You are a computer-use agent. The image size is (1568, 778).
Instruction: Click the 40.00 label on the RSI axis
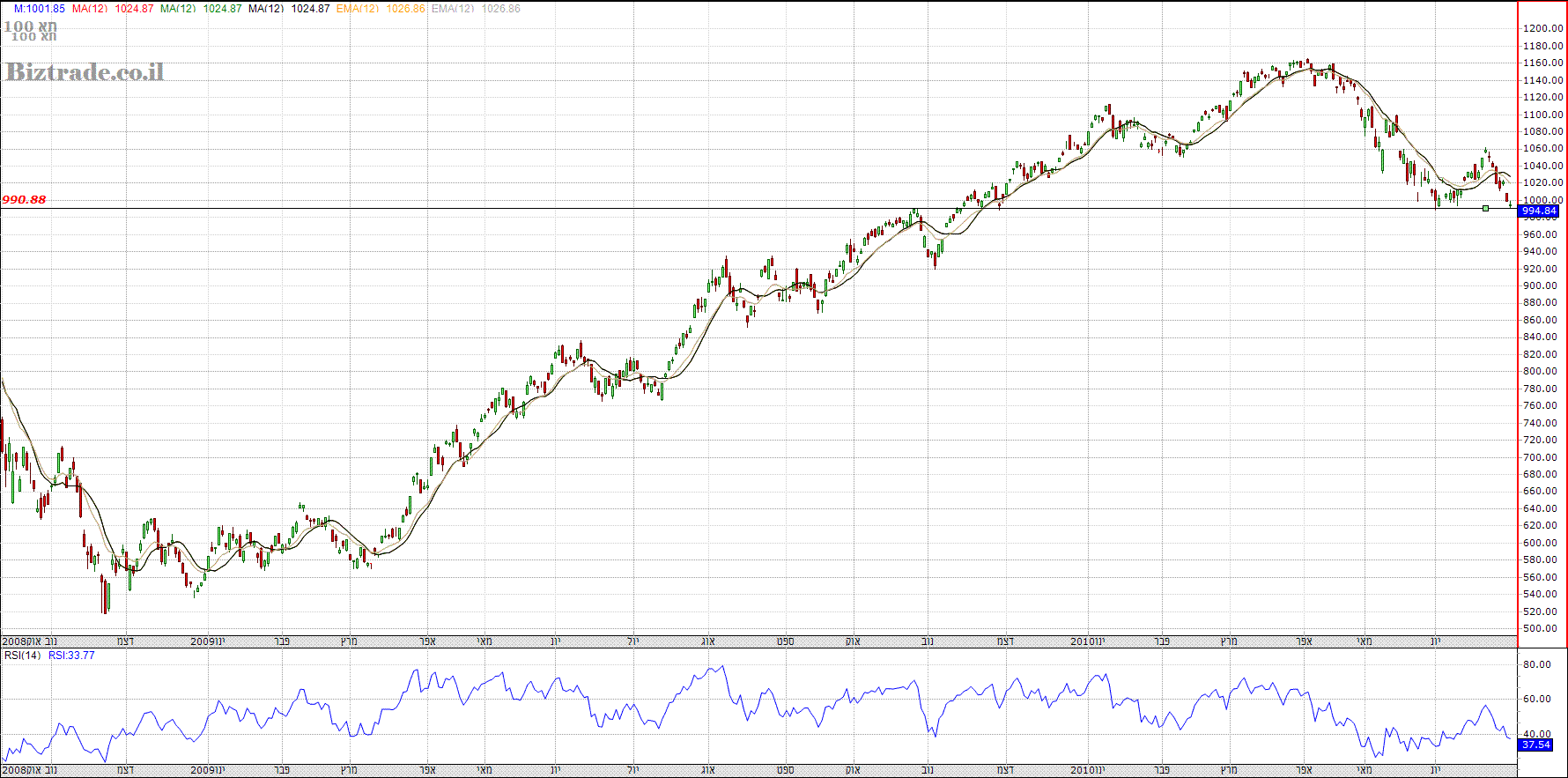[x=1537, y=734]
